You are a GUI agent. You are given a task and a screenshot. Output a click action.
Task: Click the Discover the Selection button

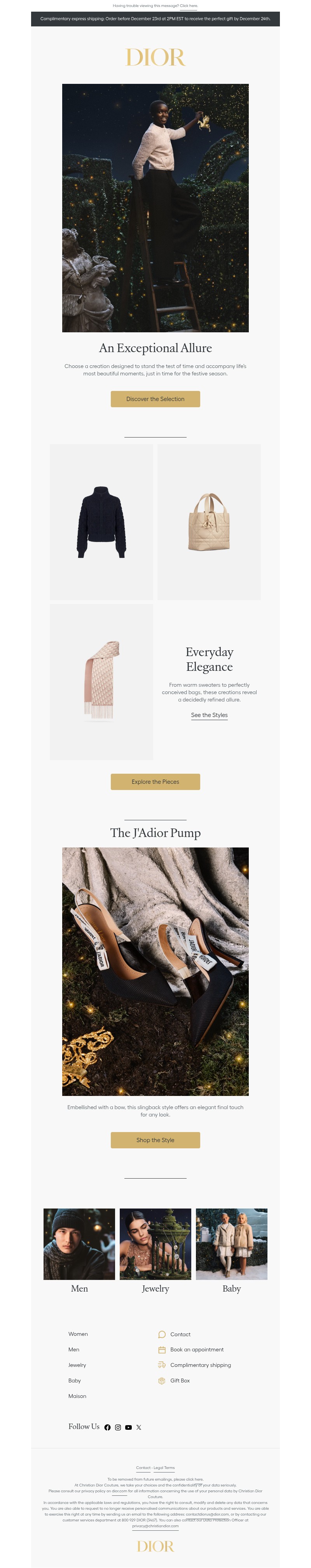tap(155, 399)
